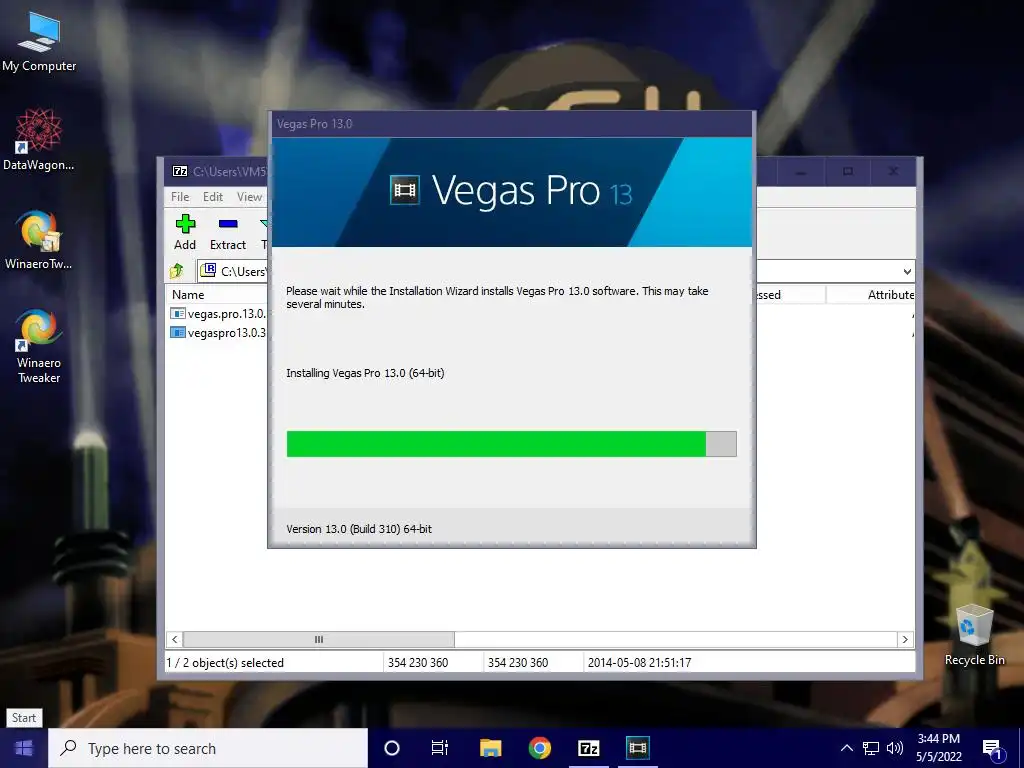
Task: Open the DataWagon desktop shortcut
Action: [x=39, y=140]
